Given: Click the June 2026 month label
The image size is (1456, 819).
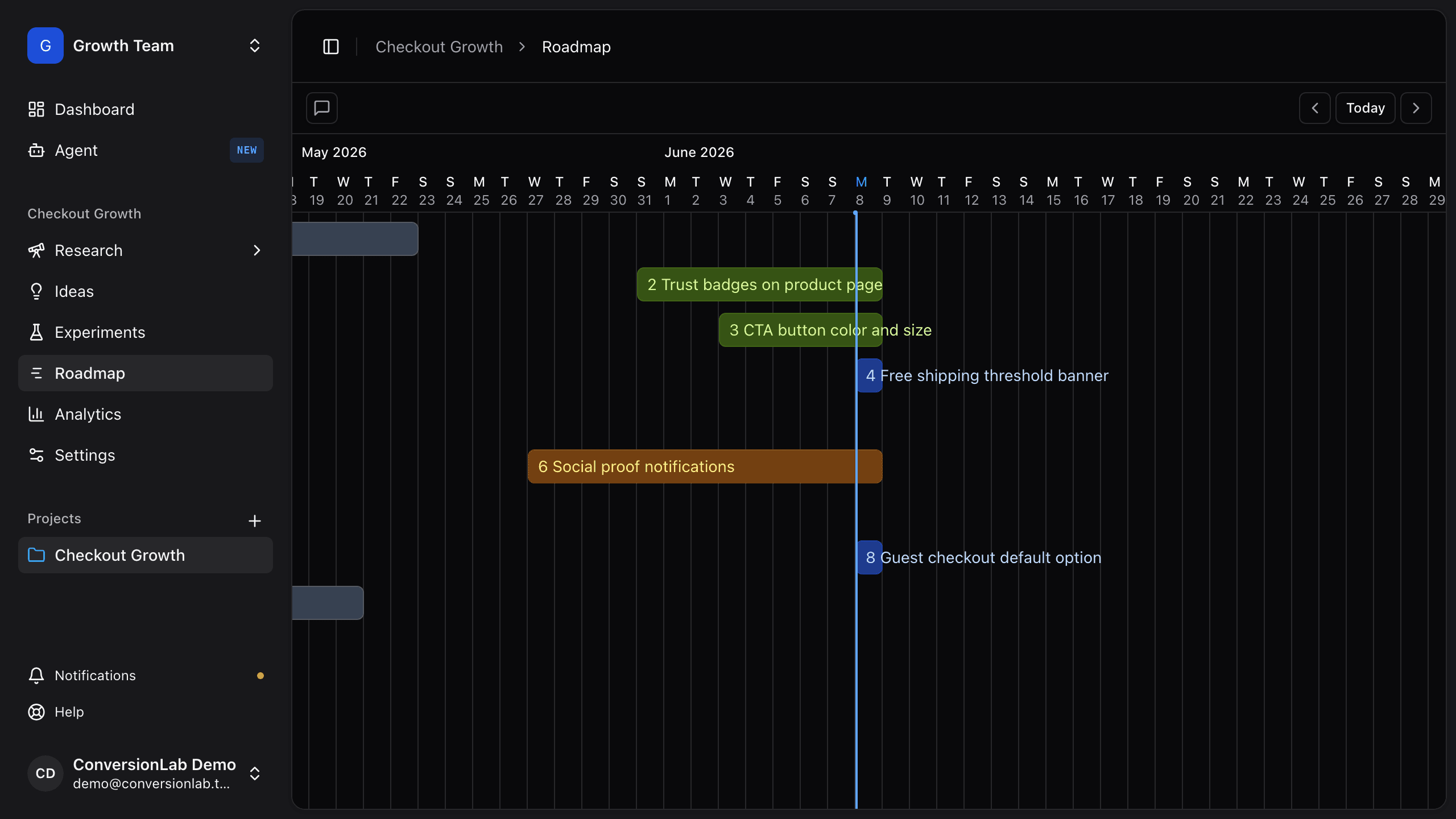Looking at the screenshot, I should (699, 152).
